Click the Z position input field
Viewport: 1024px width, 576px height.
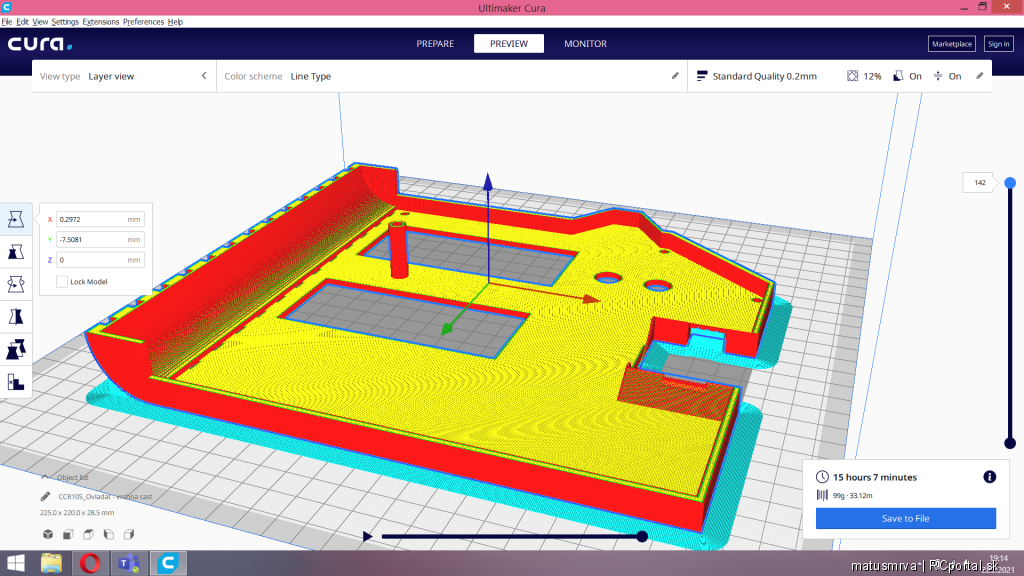(100, 260)
